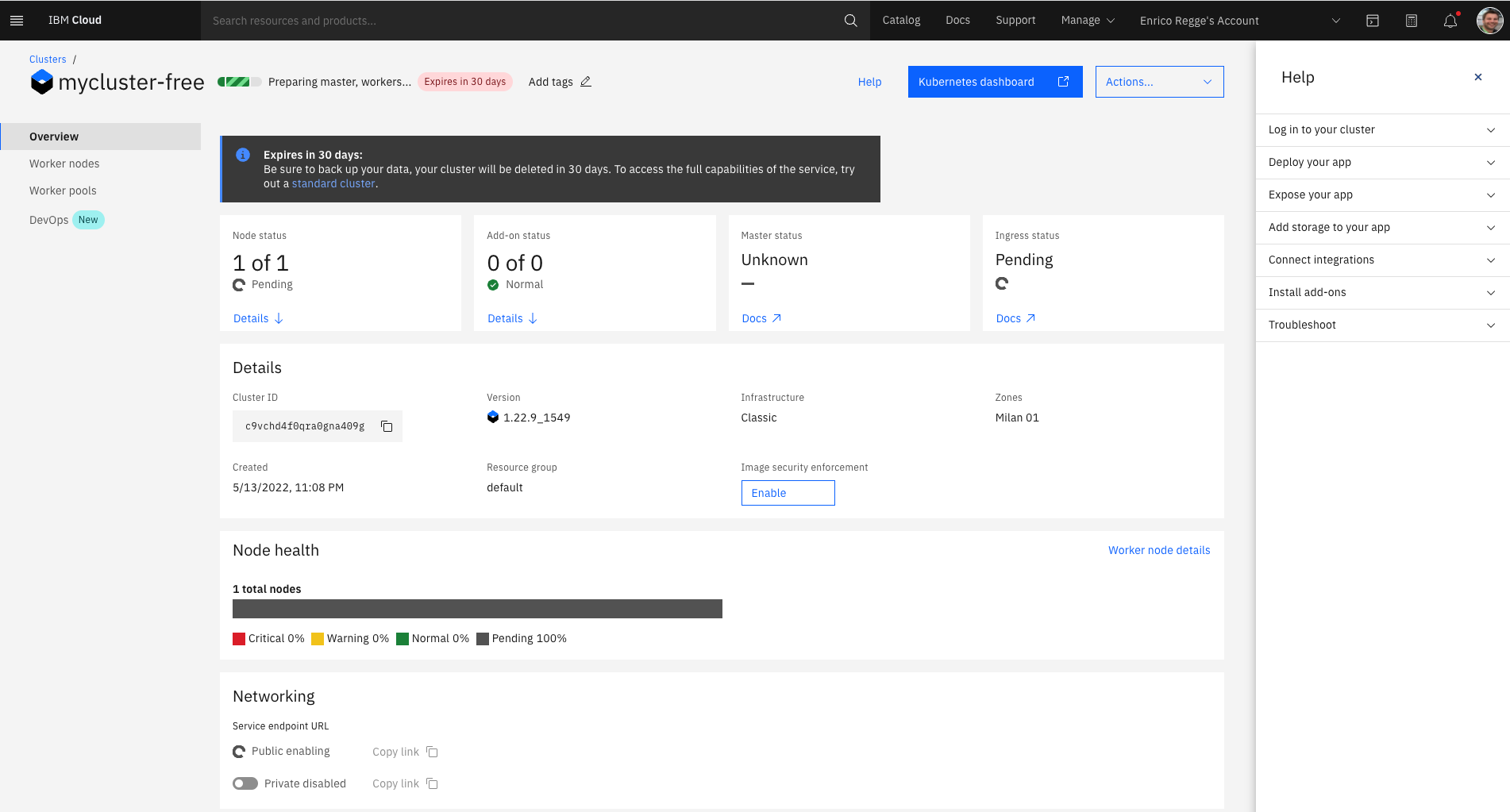Open Master status Docs link
The width and height of the screenshot is (1510, 812).
pyautogui.click(x=761, y=318)
